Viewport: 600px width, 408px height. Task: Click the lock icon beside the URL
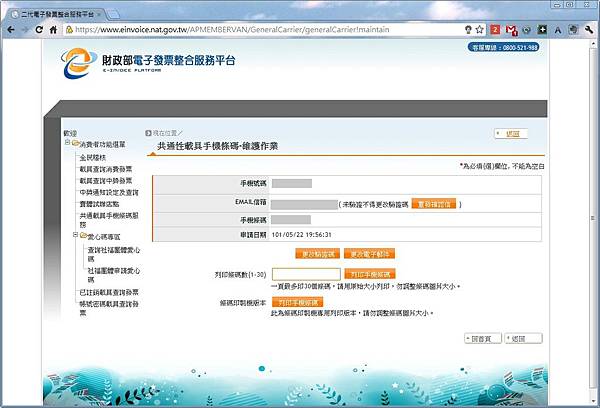[x=69, y=29]
